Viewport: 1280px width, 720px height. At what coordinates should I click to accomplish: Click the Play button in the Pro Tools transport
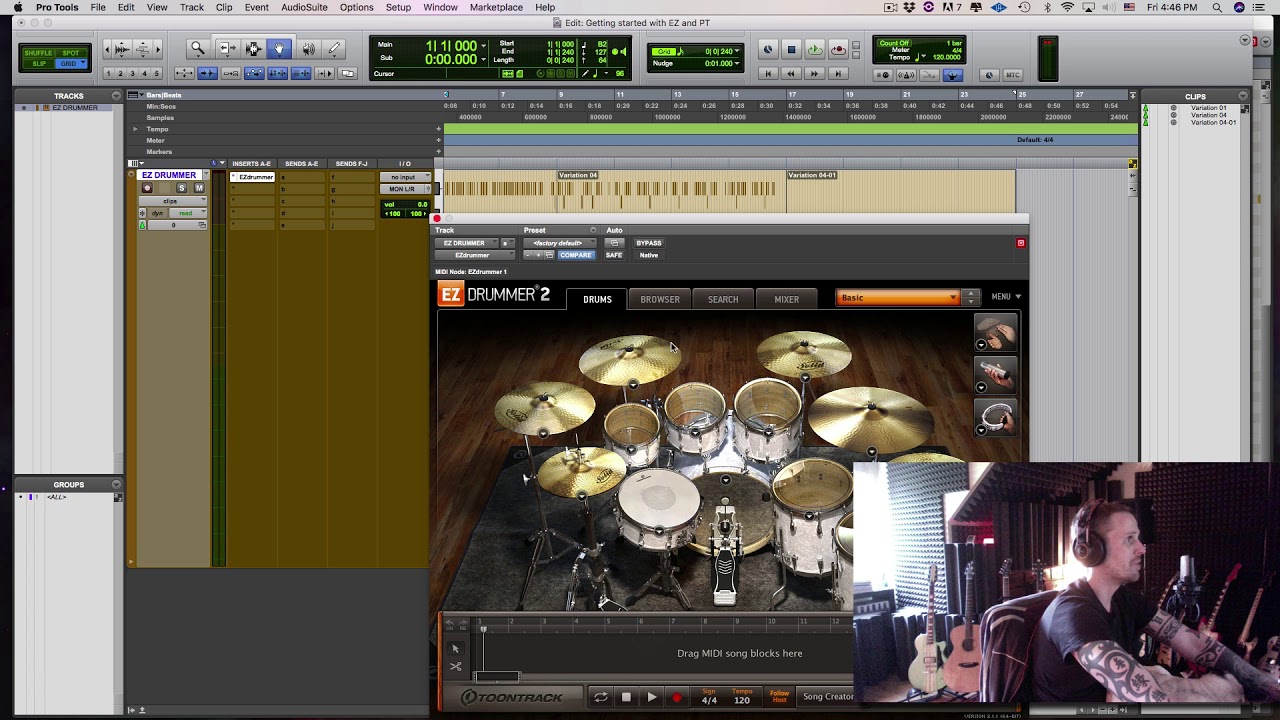[x=815, y=50]
